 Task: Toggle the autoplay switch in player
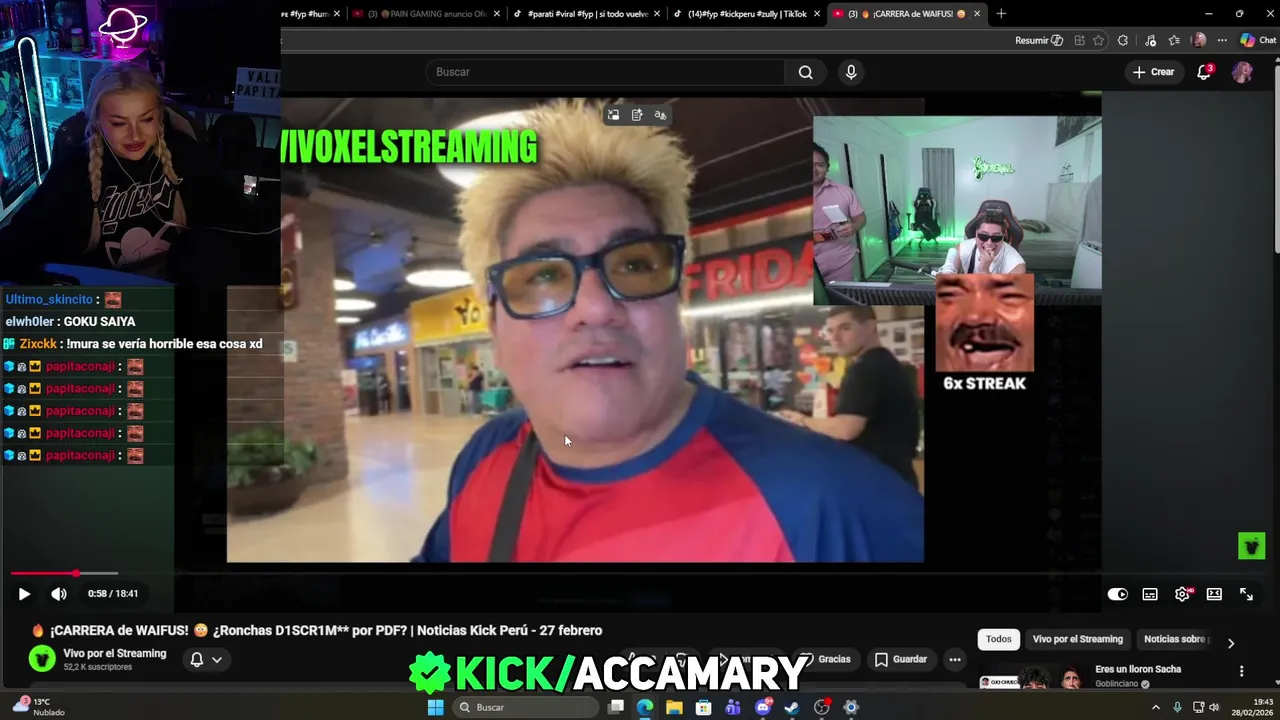(x=1118, y=594)
